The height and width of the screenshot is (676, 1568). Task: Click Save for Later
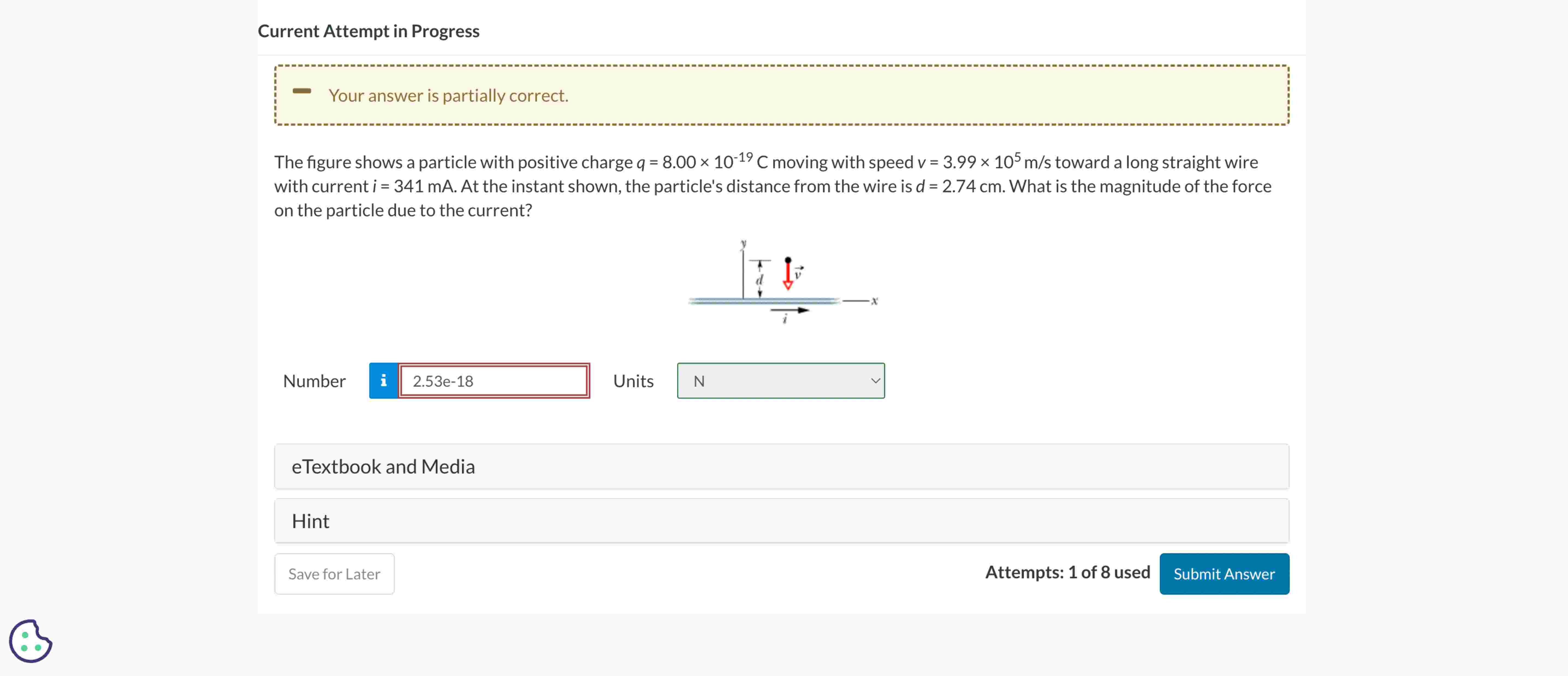click(x=334, y=573)
